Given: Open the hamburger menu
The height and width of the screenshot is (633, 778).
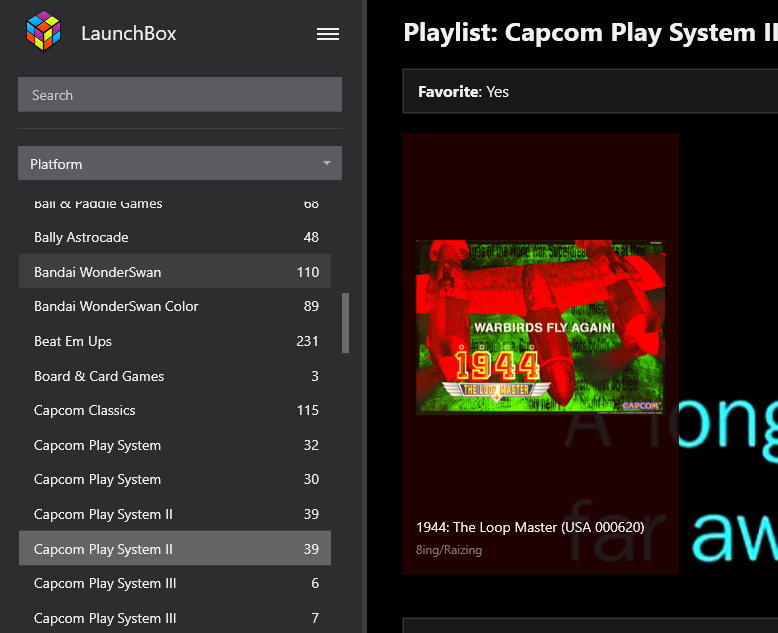Looking at the screenshot, I should [328, 34].
